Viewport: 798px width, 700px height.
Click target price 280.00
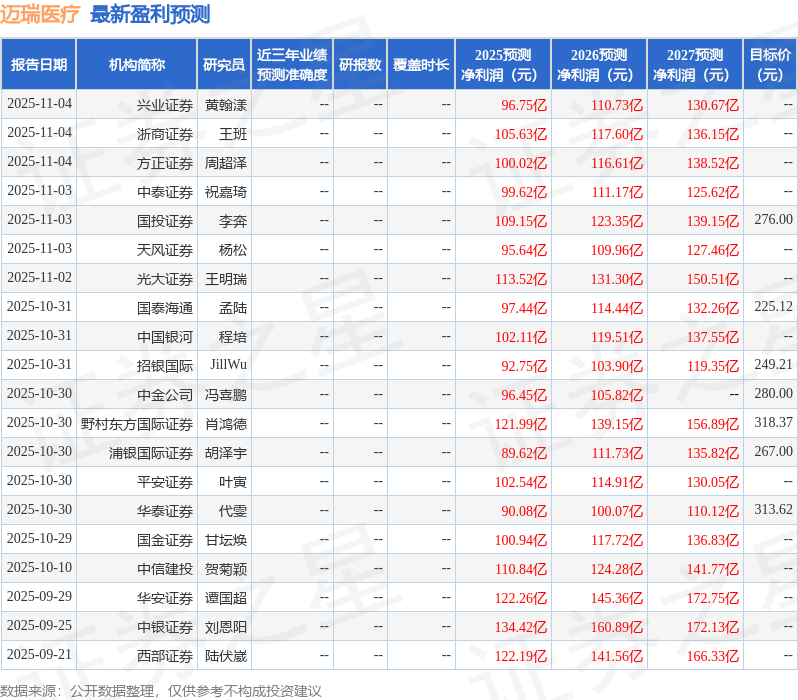pos(773,394)
